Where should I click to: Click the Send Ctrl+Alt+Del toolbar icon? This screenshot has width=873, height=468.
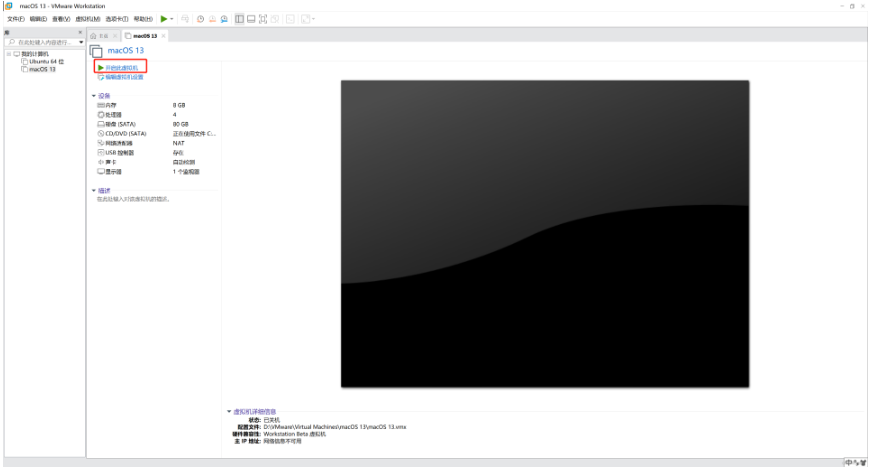click(x=186, y=19)
